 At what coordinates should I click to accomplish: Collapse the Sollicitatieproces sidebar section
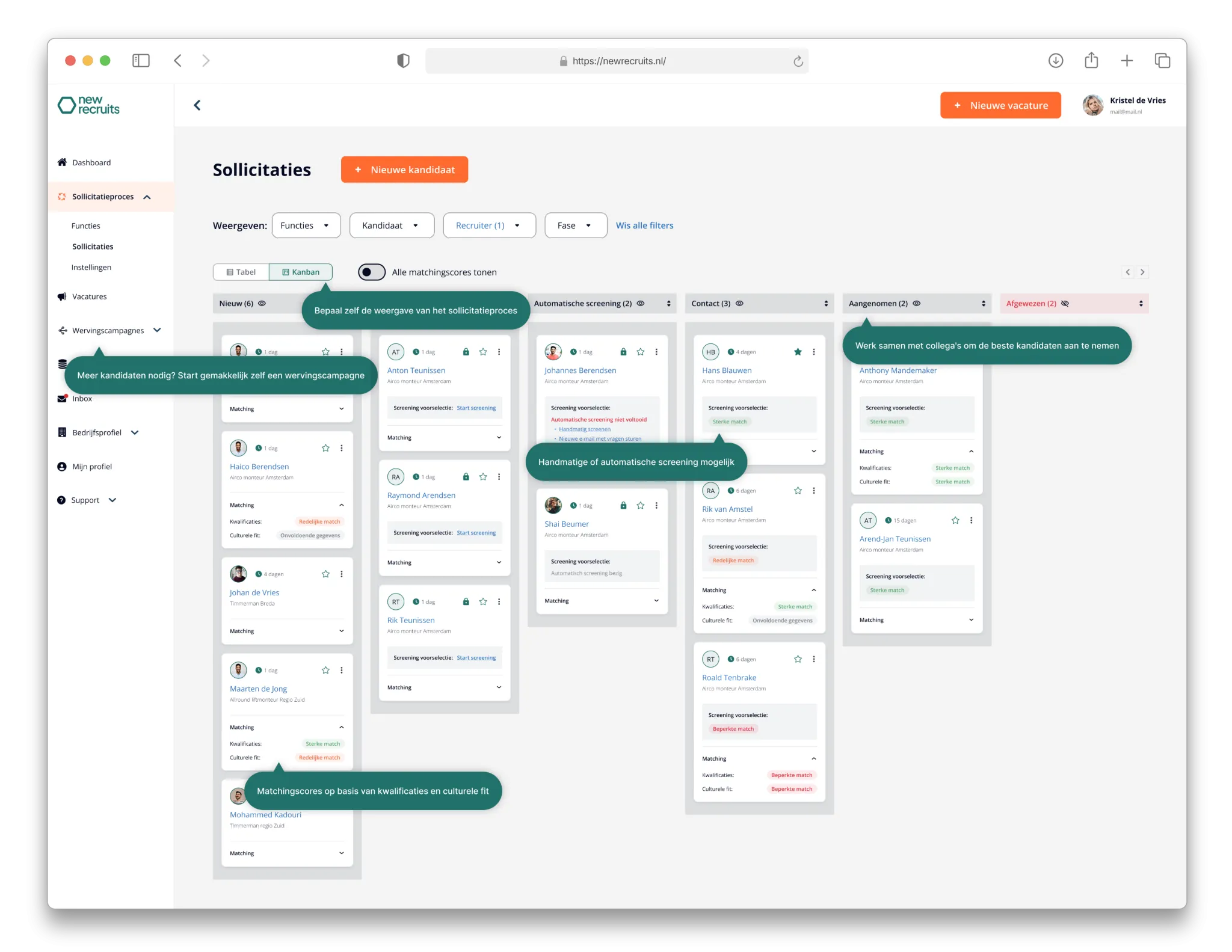coord(147,196)
